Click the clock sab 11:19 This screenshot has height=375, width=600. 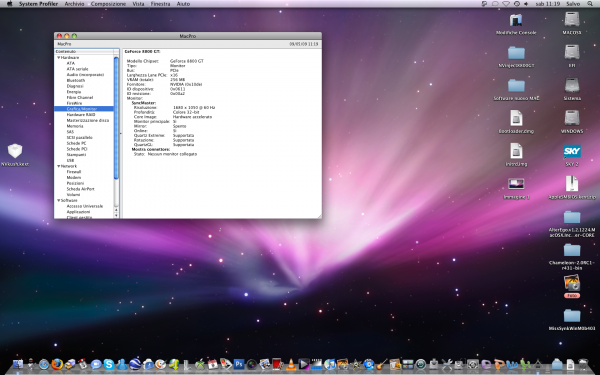[548, 4]
